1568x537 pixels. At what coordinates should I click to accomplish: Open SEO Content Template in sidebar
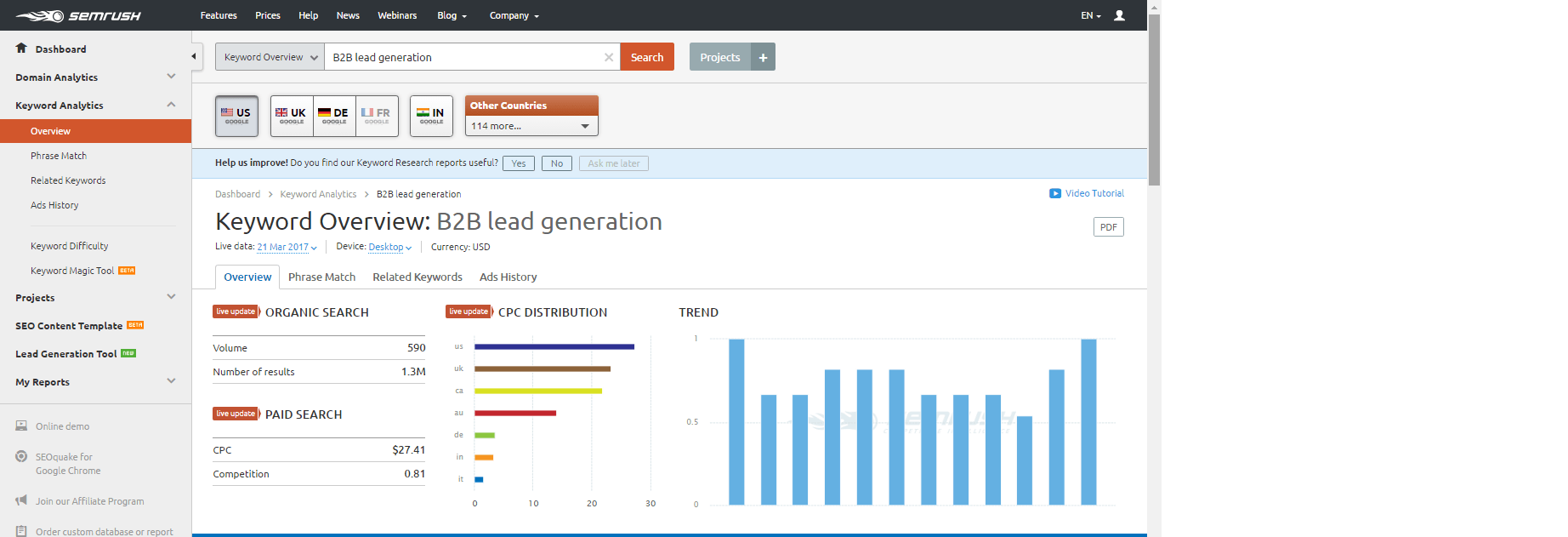[69, 326]
